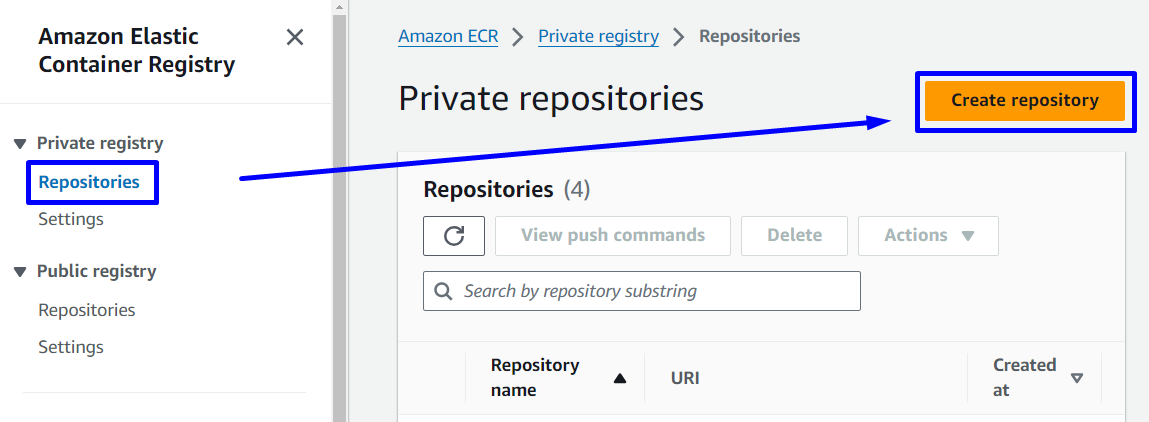
Task: Open Private registry Settings
Action: [x=71, y=219]
